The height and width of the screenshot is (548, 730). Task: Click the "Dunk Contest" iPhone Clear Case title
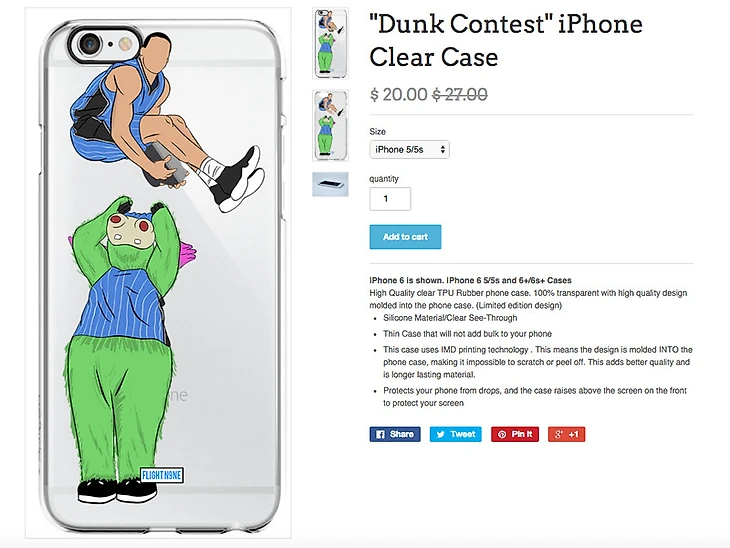click(x=506, y=41)
